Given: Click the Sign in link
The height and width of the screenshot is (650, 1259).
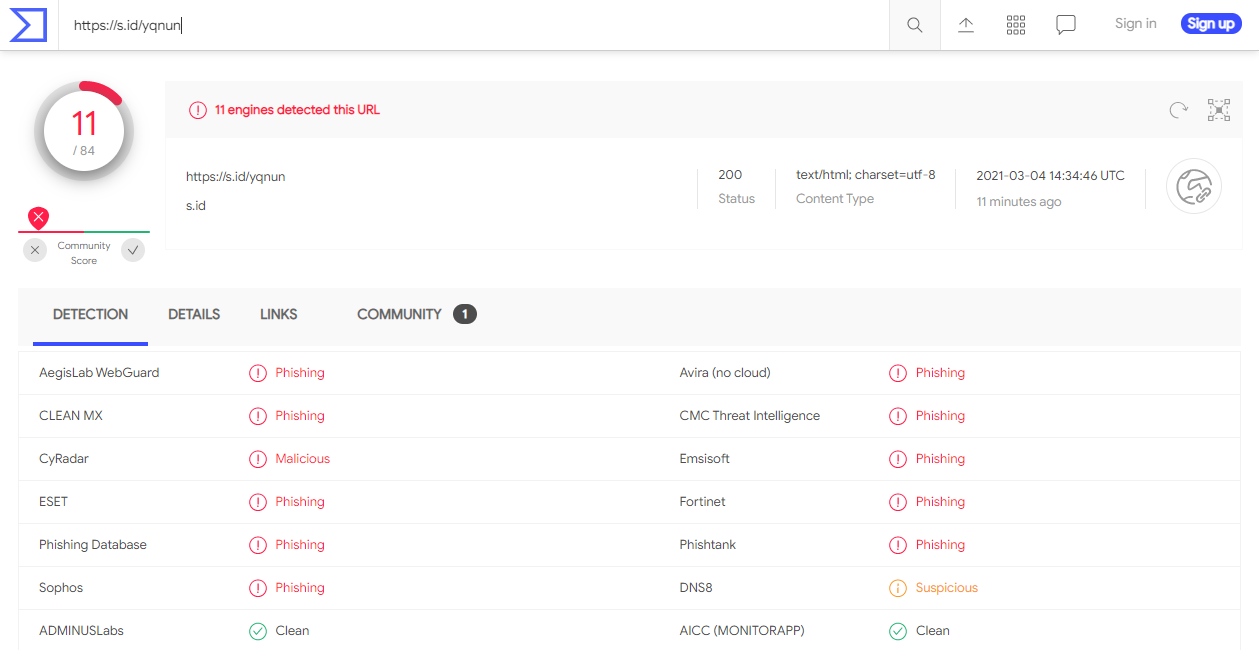Looking at the screenshot, I should [x=1135, y=24].
